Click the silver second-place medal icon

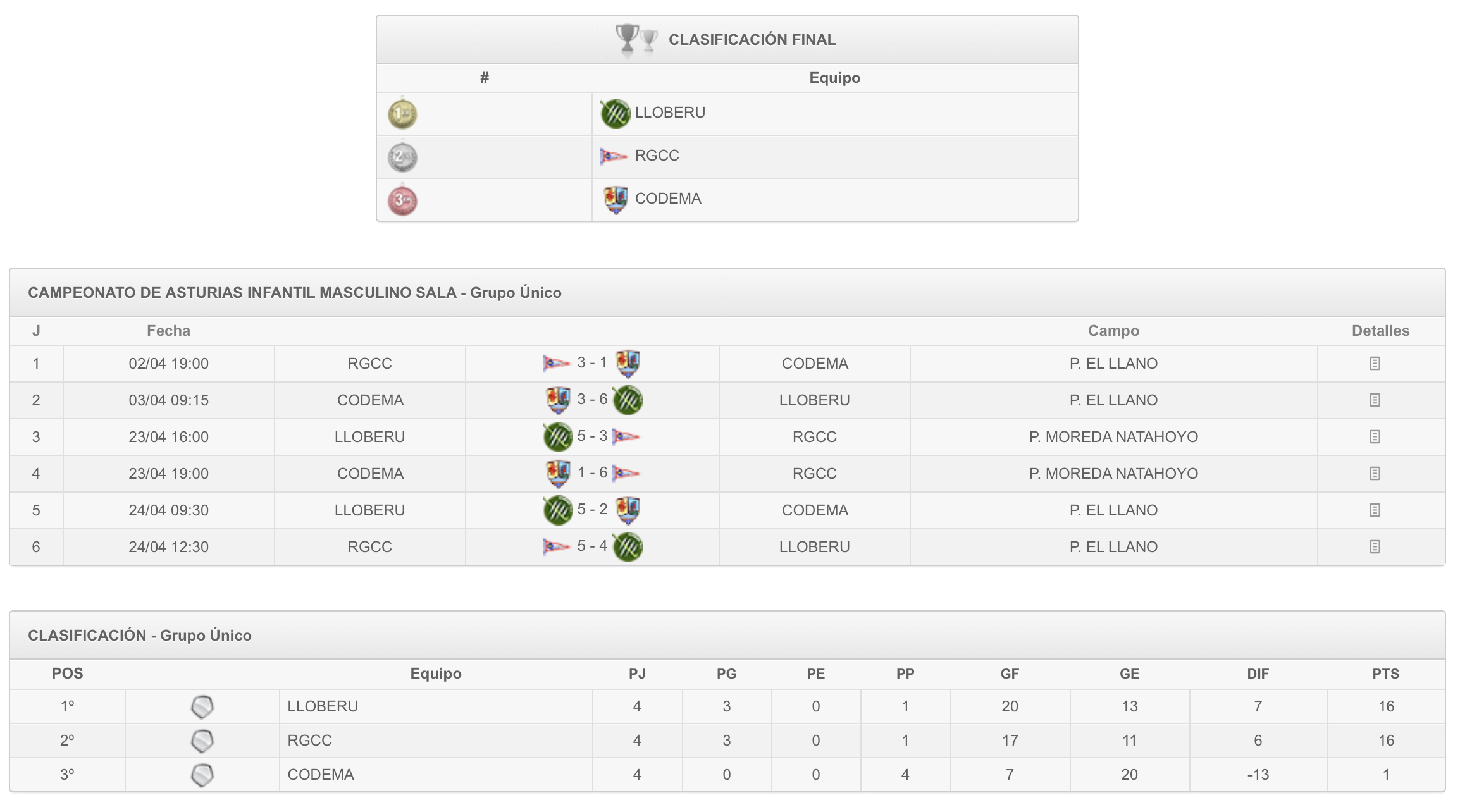(402, 157)
